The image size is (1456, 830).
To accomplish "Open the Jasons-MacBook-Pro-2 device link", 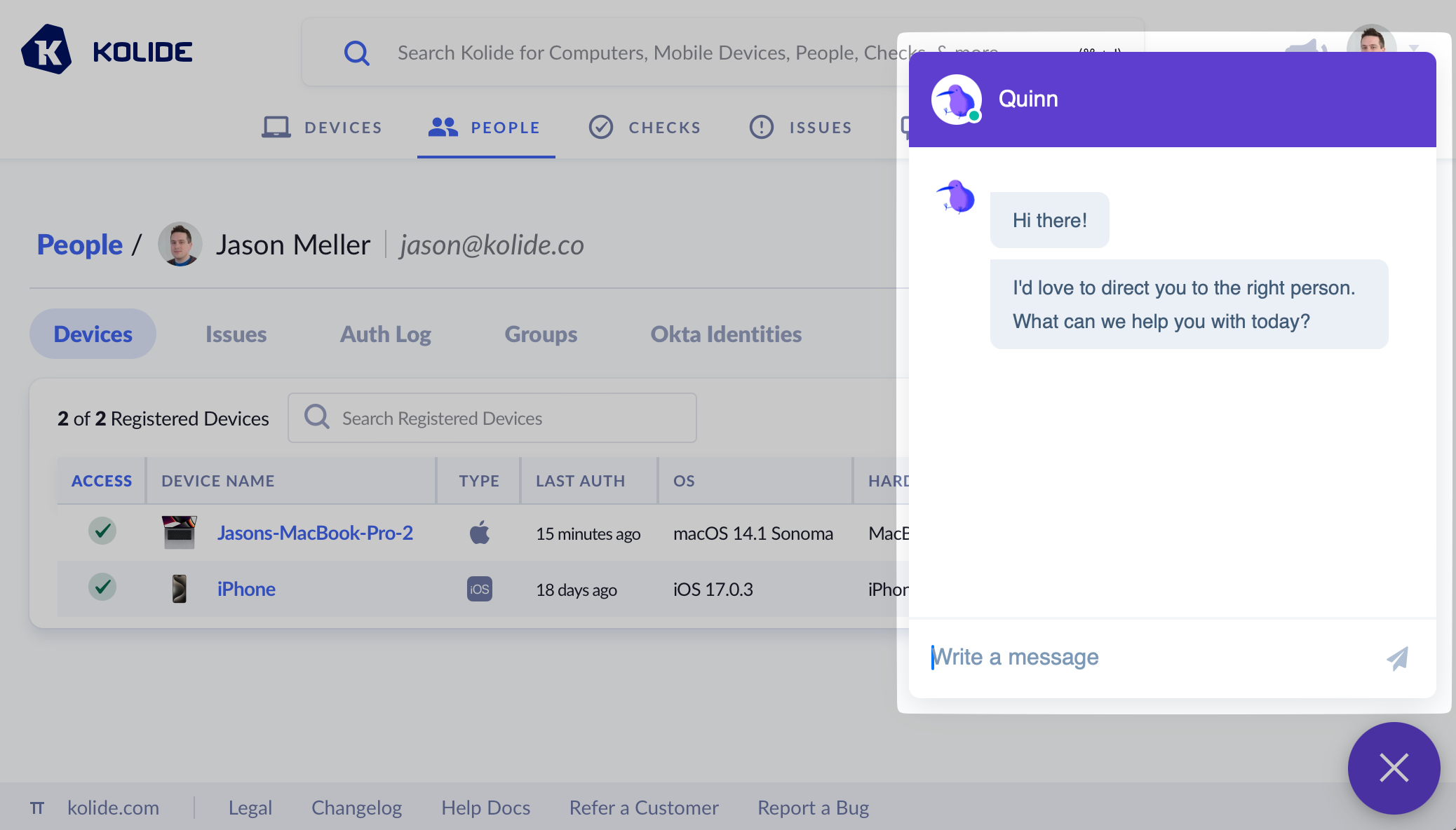I will (x=315, y=533).
